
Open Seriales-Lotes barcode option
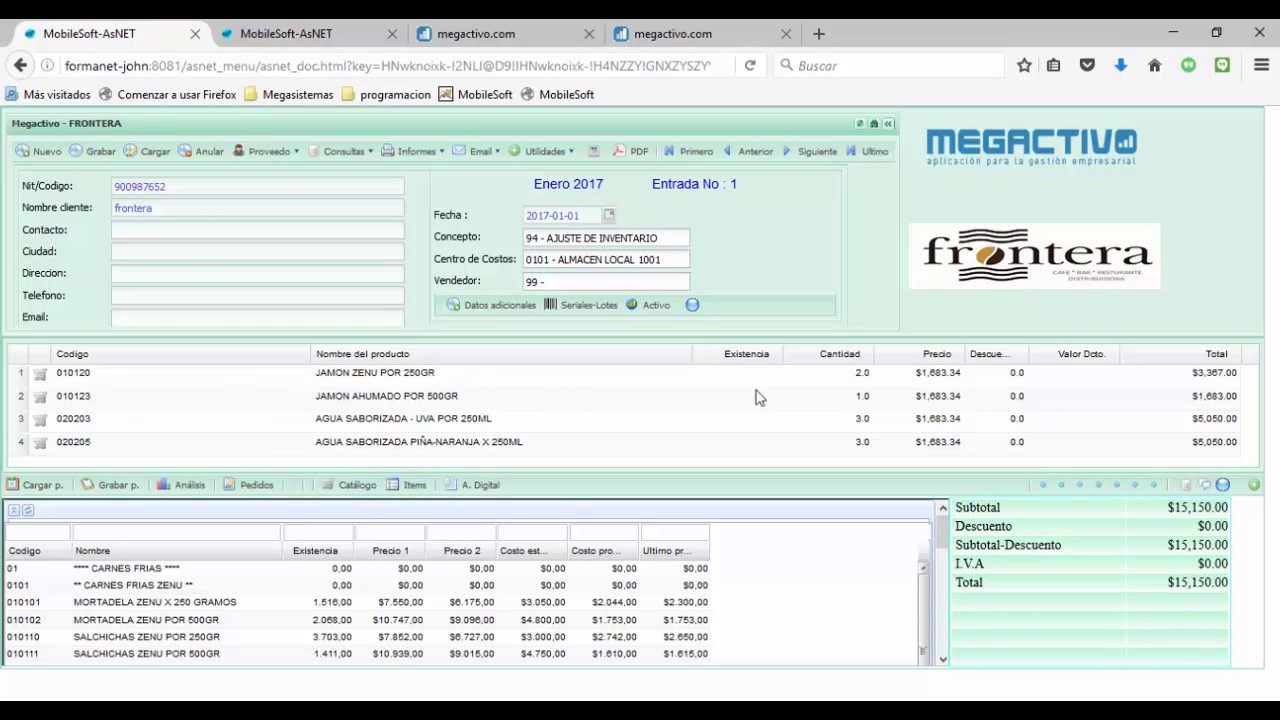pos(581,305)
